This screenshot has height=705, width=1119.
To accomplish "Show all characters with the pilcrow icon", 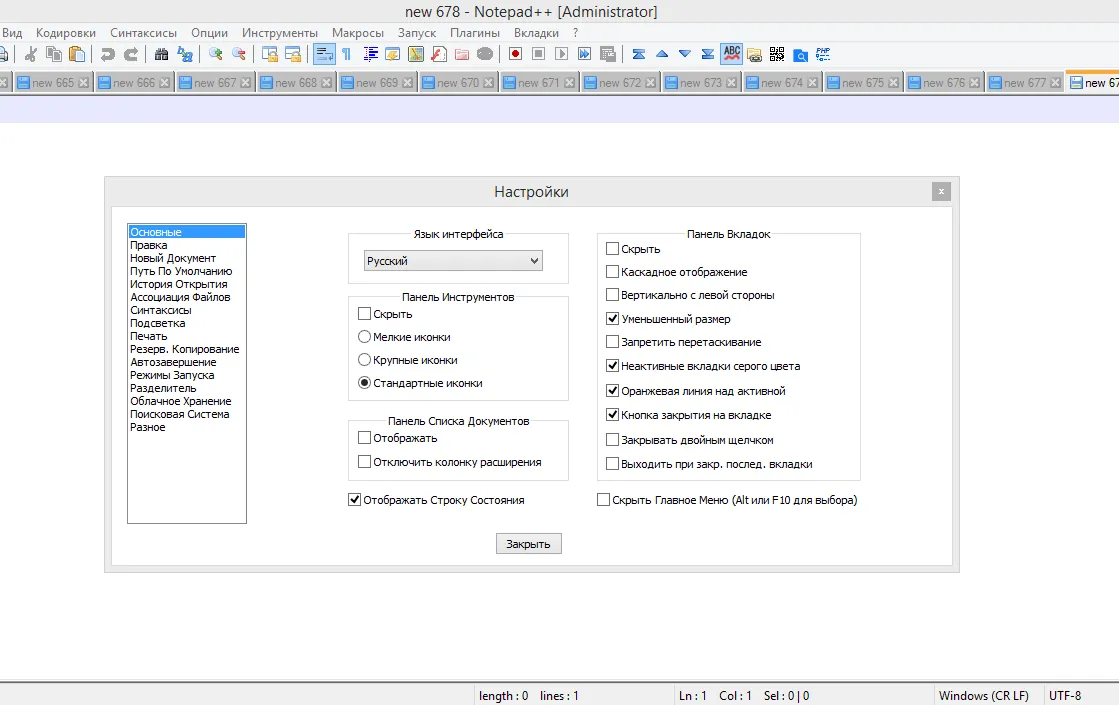I will [346, 54].
